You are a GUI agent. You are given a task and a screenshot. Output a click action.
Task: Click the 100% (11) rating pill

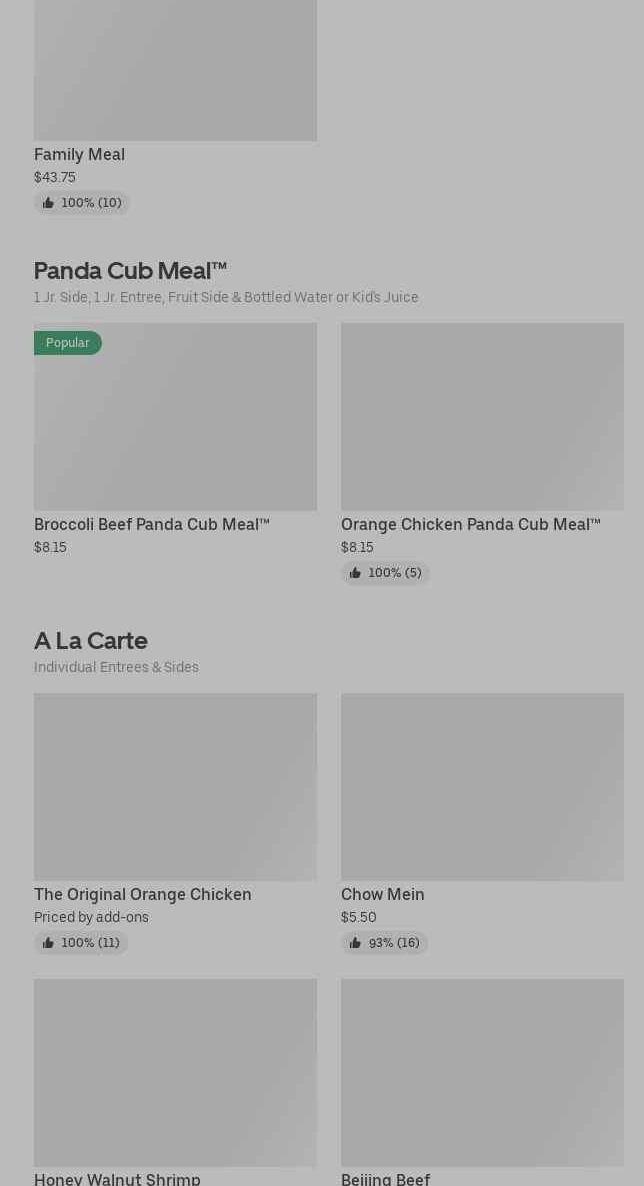(x=81, y=943)
